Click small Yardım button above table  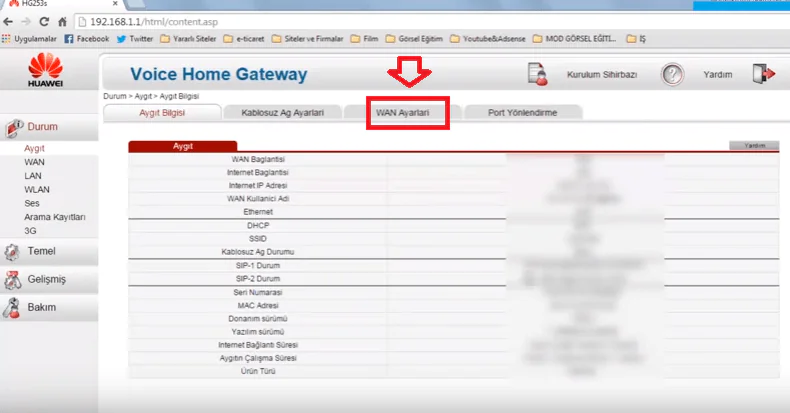pos(754,146)
